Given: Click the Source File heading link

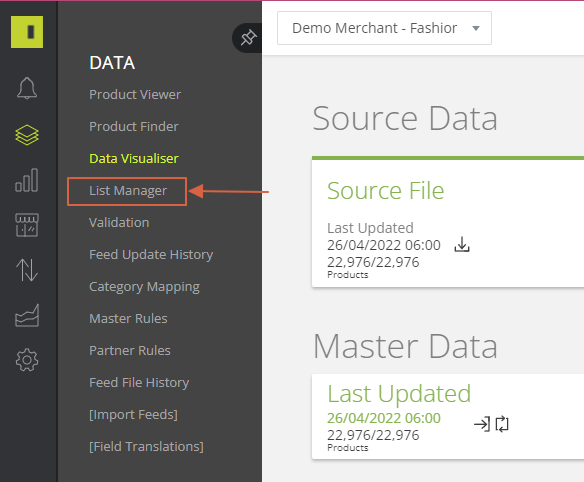Looking at the screenshot, I should tap(385, 191).
